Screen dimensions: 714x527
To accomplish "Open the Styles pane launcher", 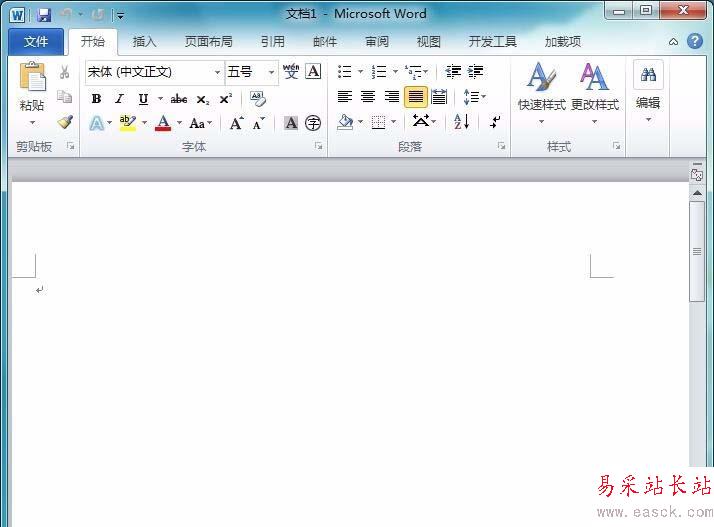I will tap(616, 146).
